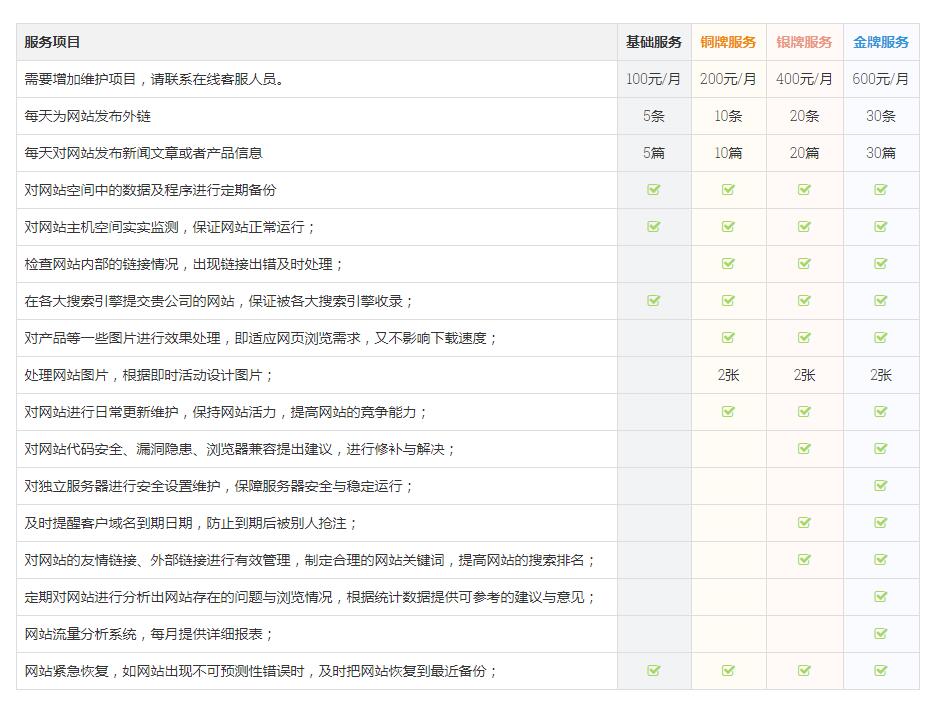This screenshot has width=941, height=712.
Task: Click the 银牌服务 checkmark for 网站紧急恢复 row
Action: 804,671
